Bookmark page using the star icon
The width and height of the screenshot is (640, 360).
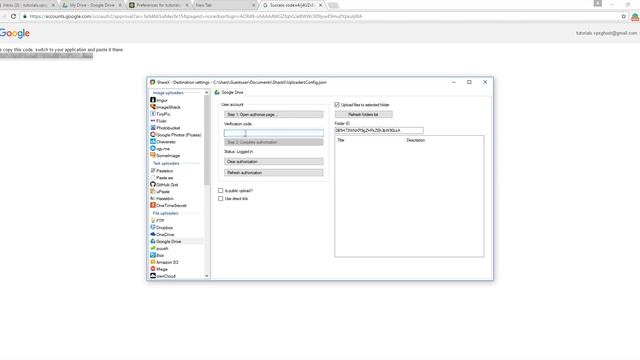pos(623,16)
